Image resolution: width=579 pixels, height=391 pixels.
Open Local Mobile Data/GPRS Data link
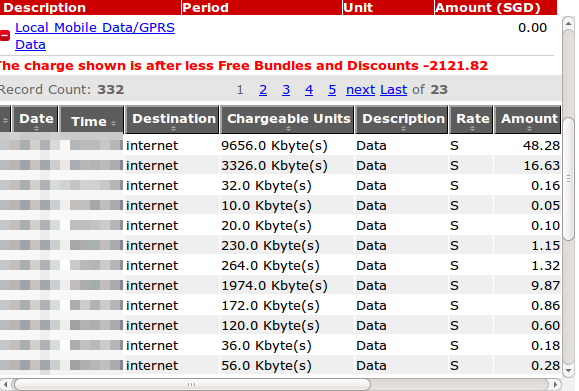(x=95, y=36)
